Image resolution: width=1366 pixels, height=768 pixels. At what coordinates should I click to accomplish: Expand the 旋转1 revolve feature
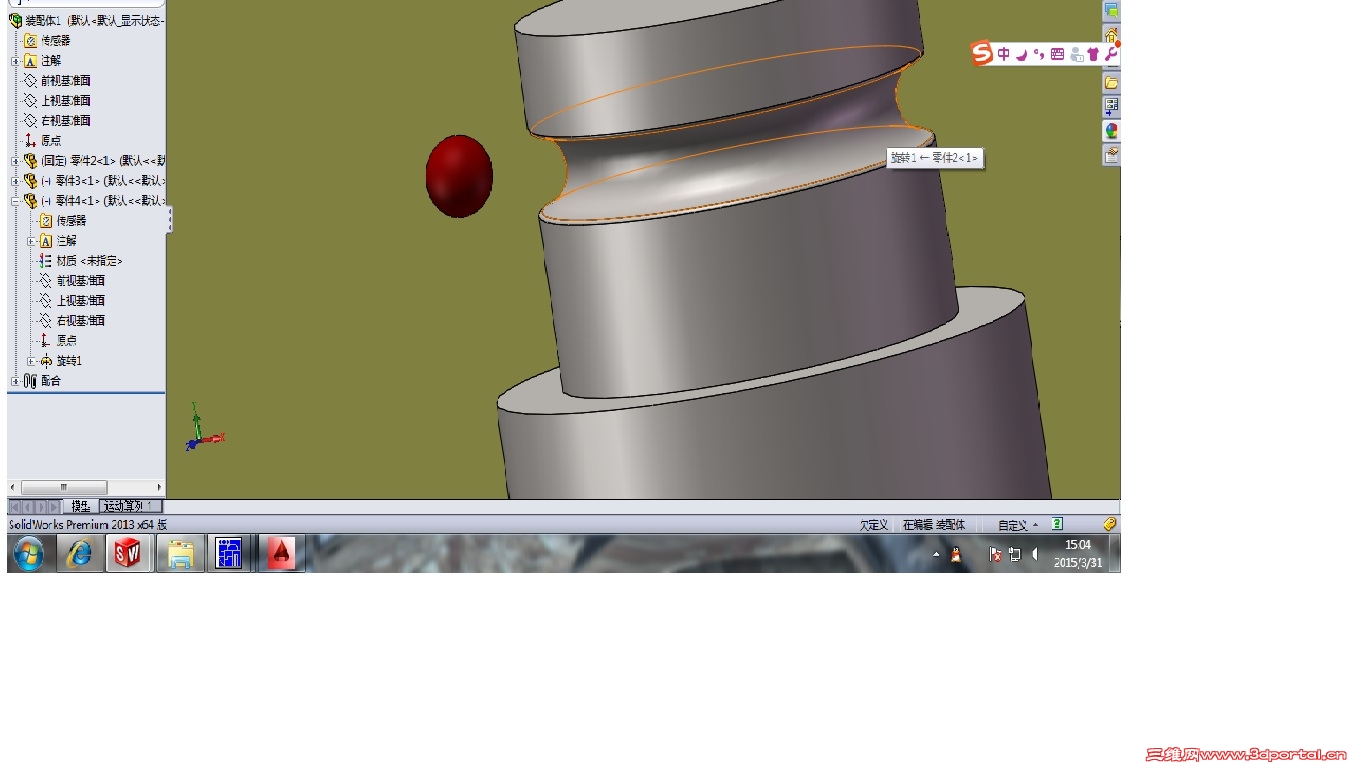click(x=31, y=361)
